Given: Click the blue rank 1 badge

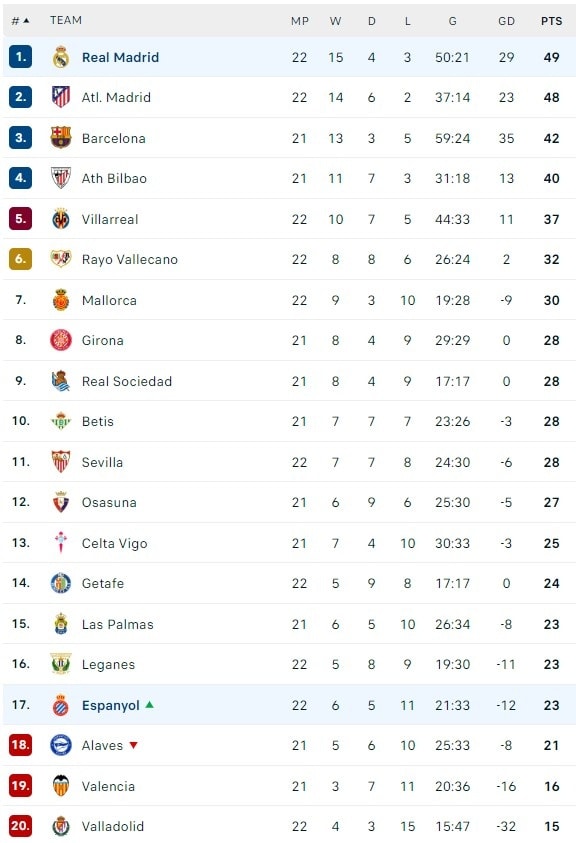Looking at the screenshot, I should pos(20,56).
